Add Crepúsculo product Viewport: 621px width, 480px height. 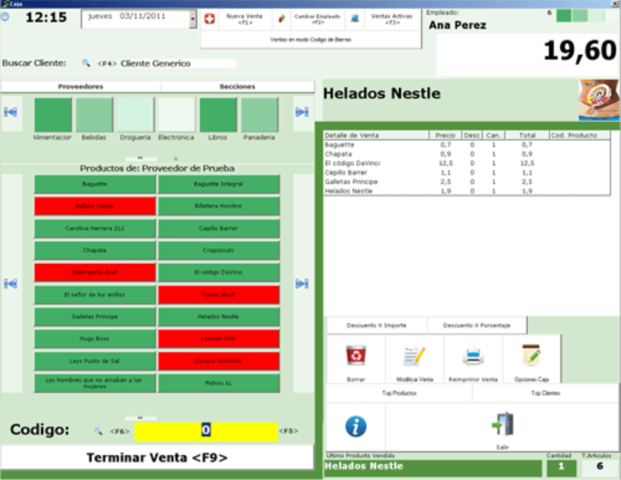click(219, 250)
